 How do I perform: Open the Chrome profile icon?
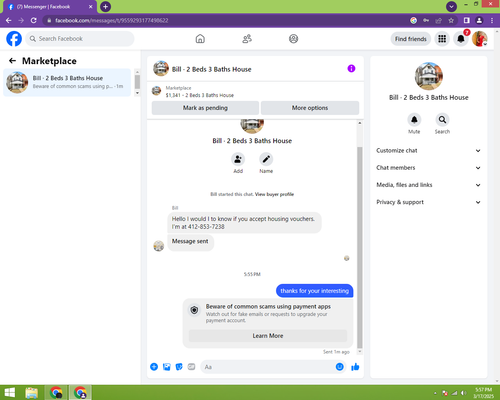(x=479, y=21)
